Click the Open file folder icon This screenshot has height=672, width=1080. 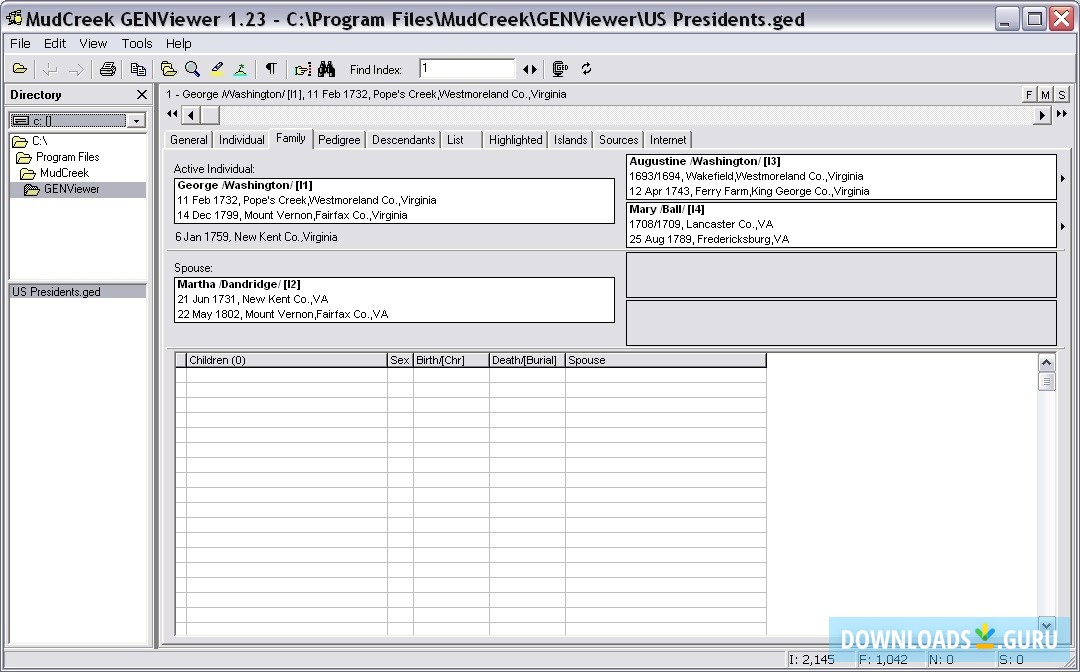(20, 69)
